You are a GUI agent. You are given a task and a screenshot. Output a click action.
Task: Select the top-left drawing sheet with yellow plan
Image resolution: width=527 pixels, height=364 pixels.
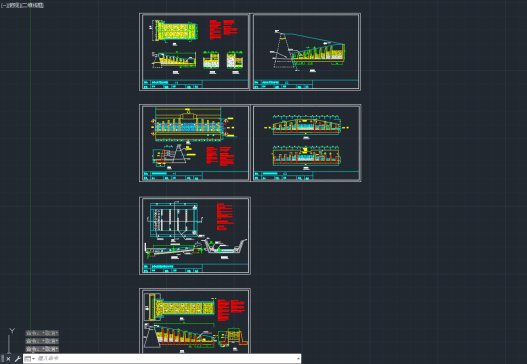pos(195,52)
